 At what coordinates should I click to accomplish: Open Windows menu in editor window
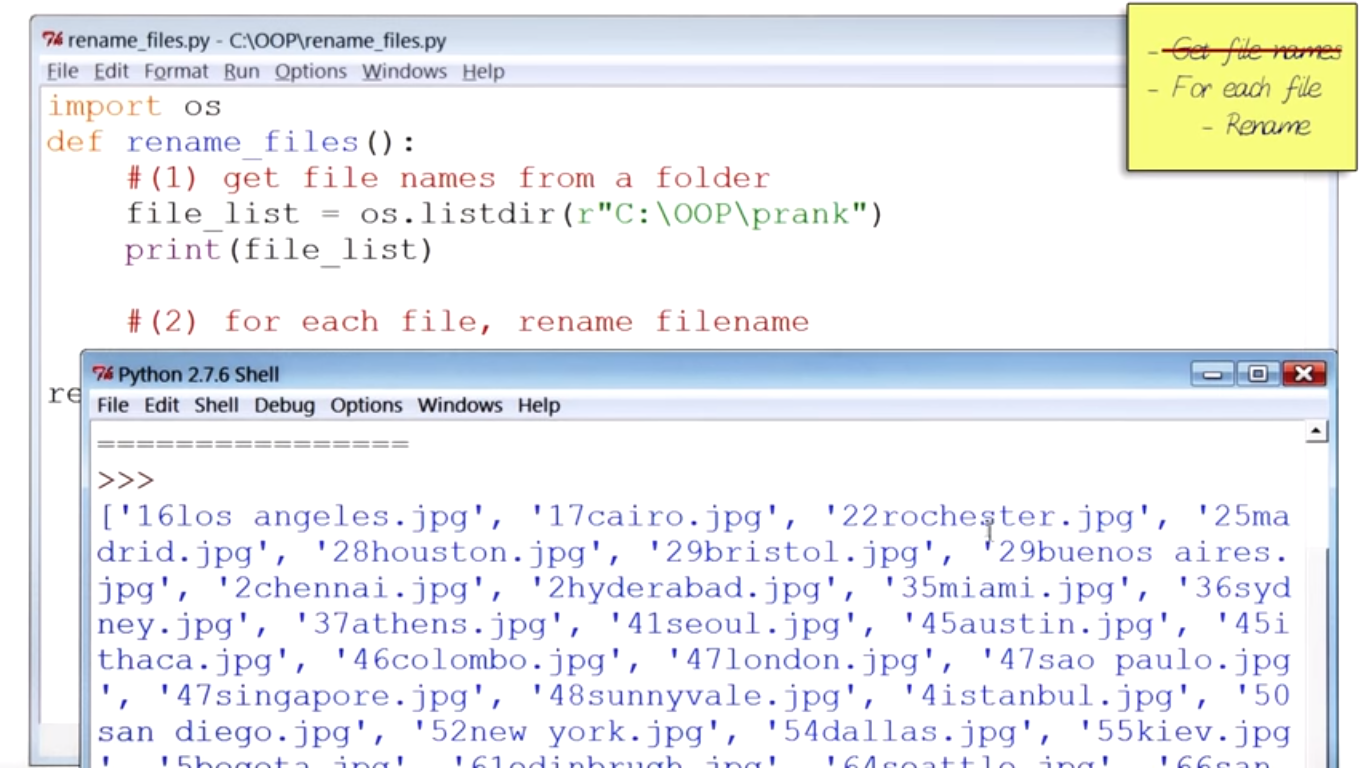[x=405, y=72]
